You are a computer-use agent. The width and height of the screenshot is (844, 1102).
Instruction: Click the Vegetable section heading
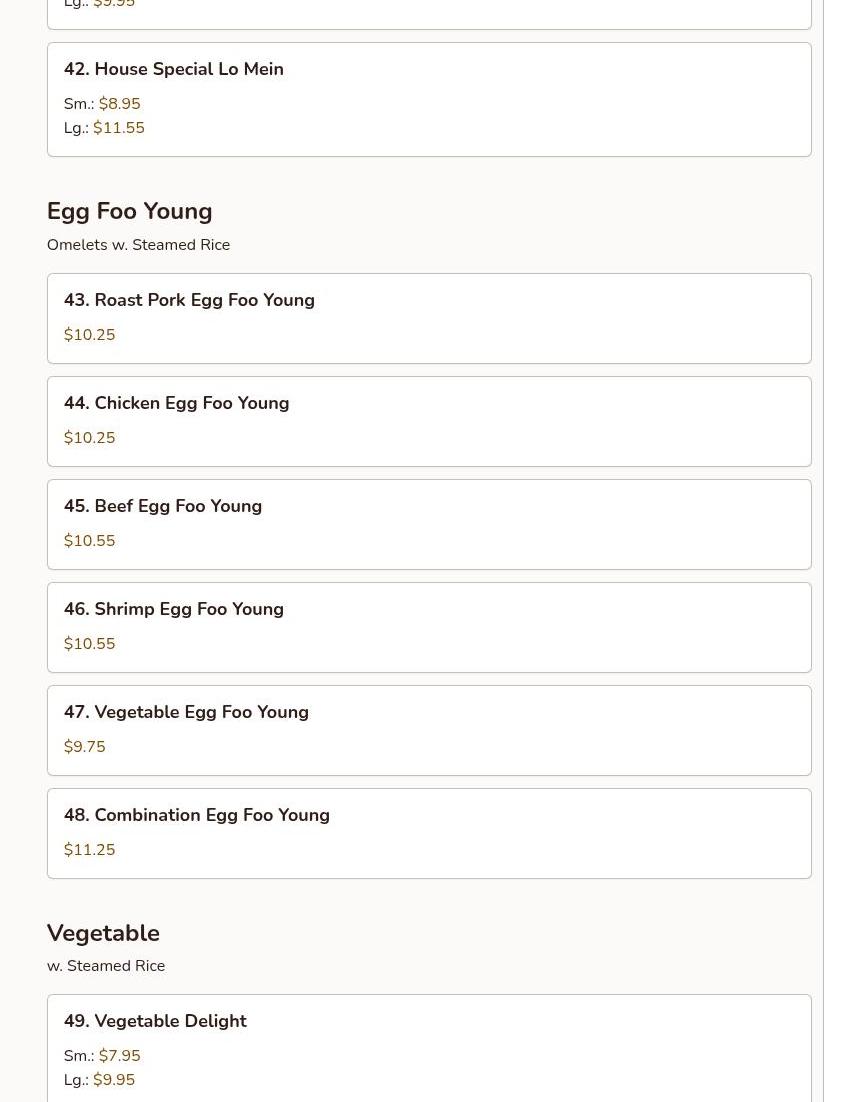(x=103, y=933)
